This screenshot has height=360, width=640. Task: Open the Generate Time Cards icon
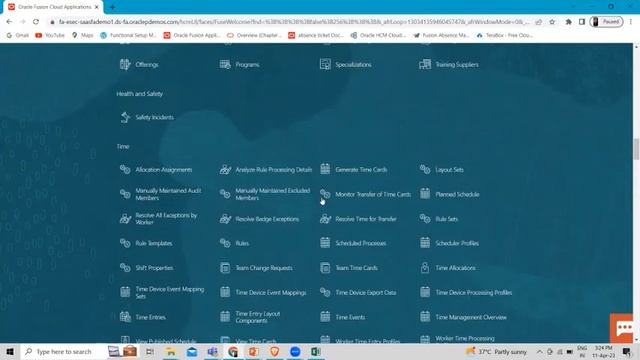point(325,169)
